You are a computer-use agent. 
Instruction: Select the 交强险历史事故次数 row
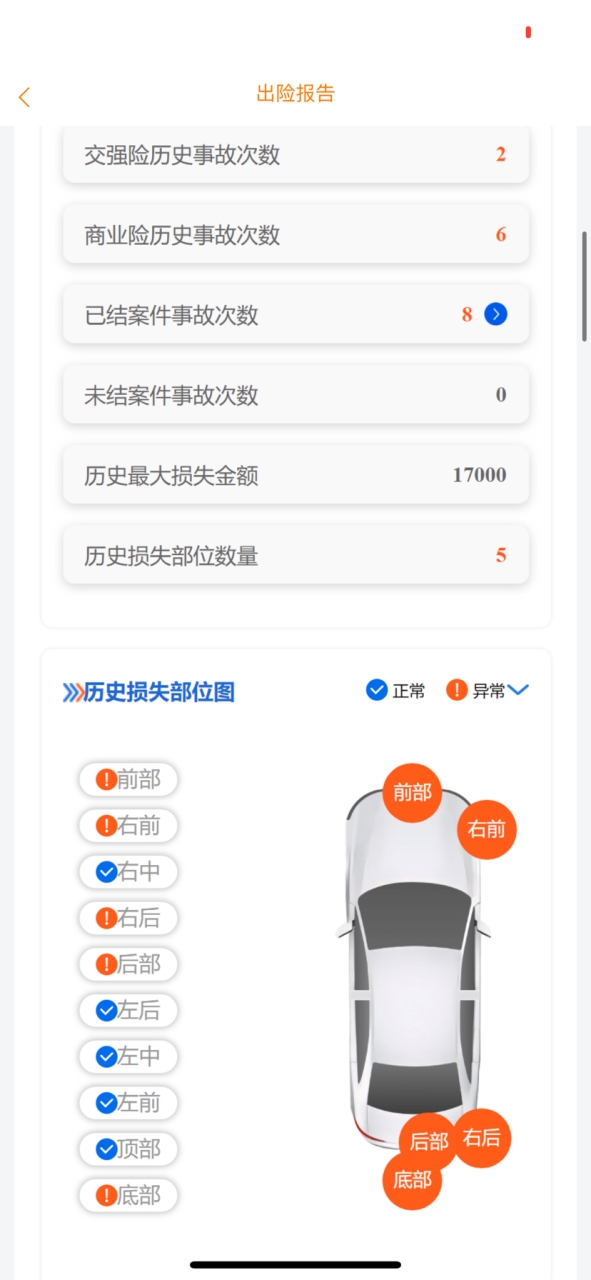[x=296, y=155]
